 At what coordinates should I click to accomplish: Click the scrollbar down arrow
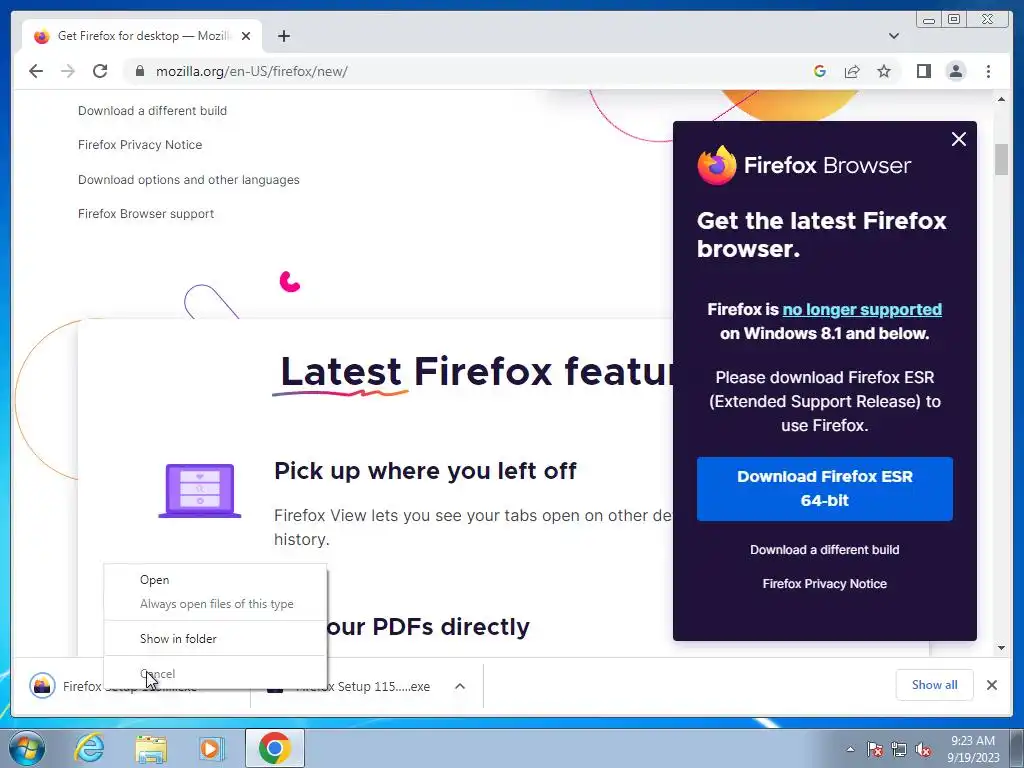tap(1002, 648)
